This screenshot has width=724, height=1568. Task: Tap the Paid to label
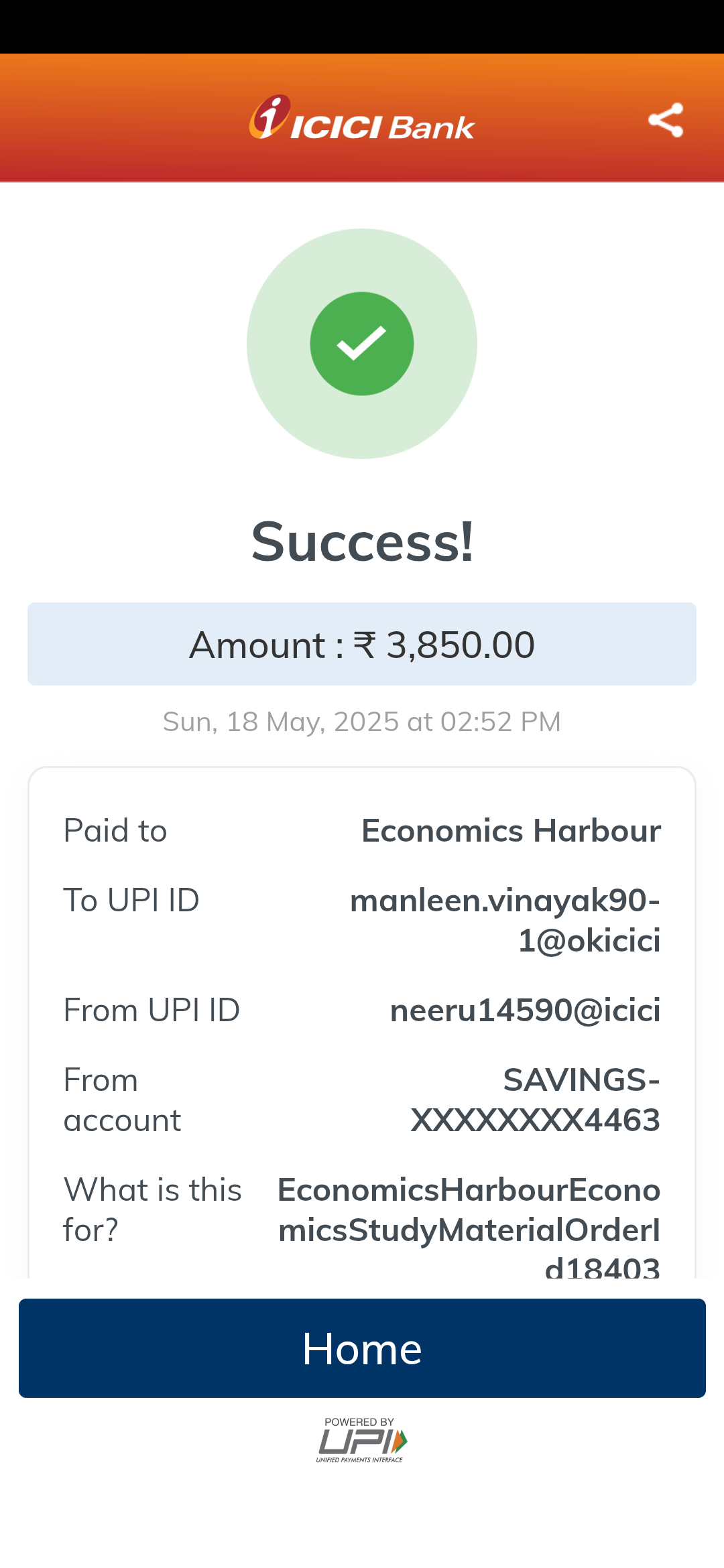pos(115,831)
